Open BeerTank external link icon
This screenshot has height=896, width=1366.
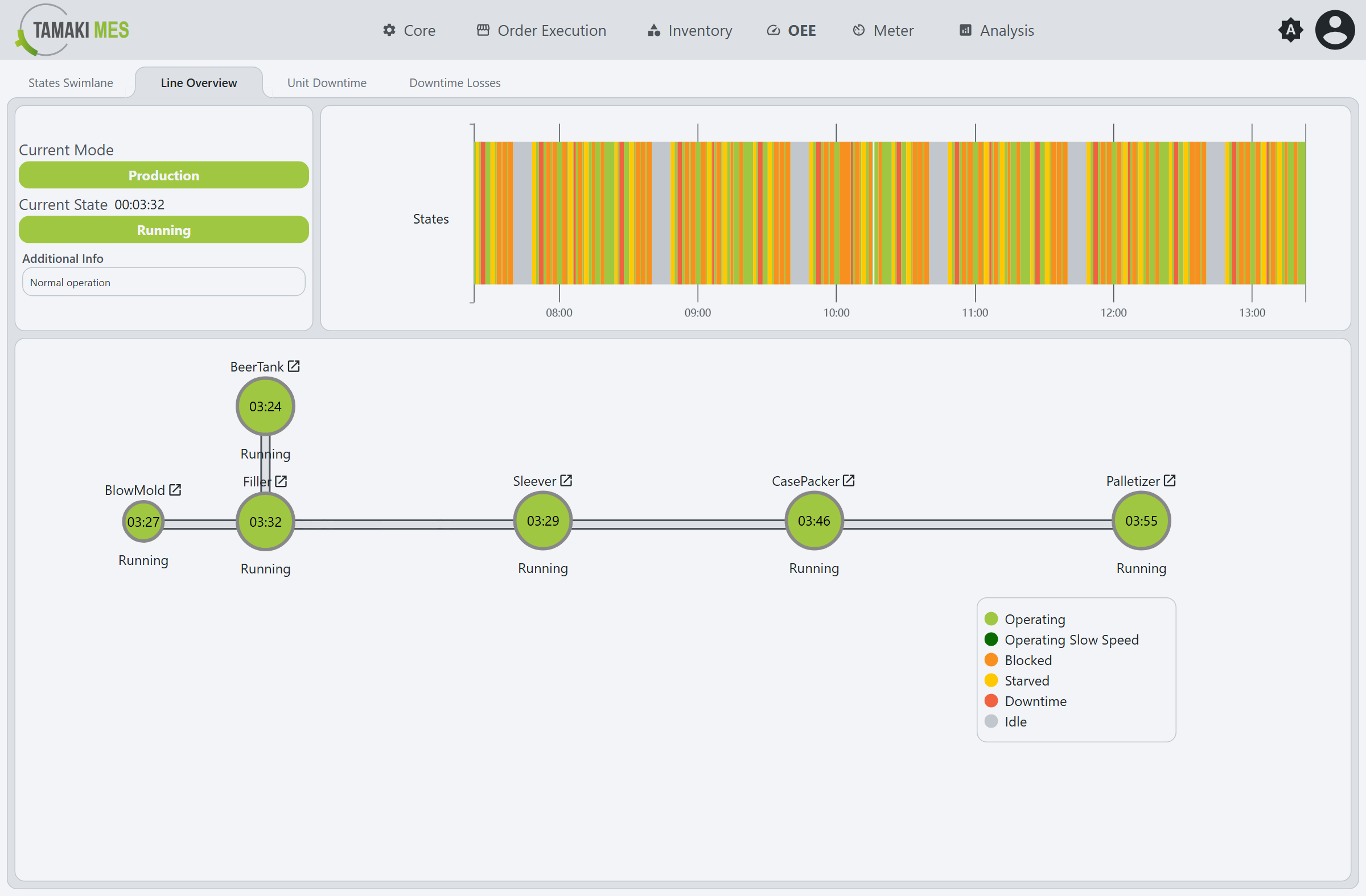coord(294,366)
